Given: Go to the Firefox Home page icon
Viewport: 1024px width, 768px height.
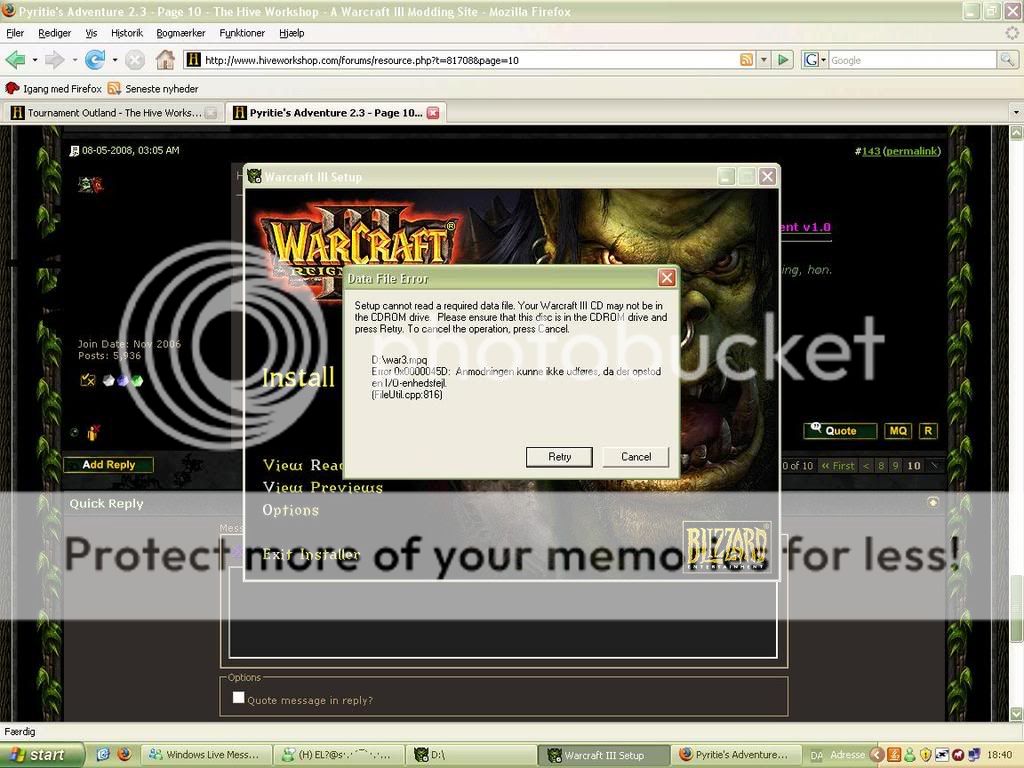Looking at the screenshot, I should 165,60.
